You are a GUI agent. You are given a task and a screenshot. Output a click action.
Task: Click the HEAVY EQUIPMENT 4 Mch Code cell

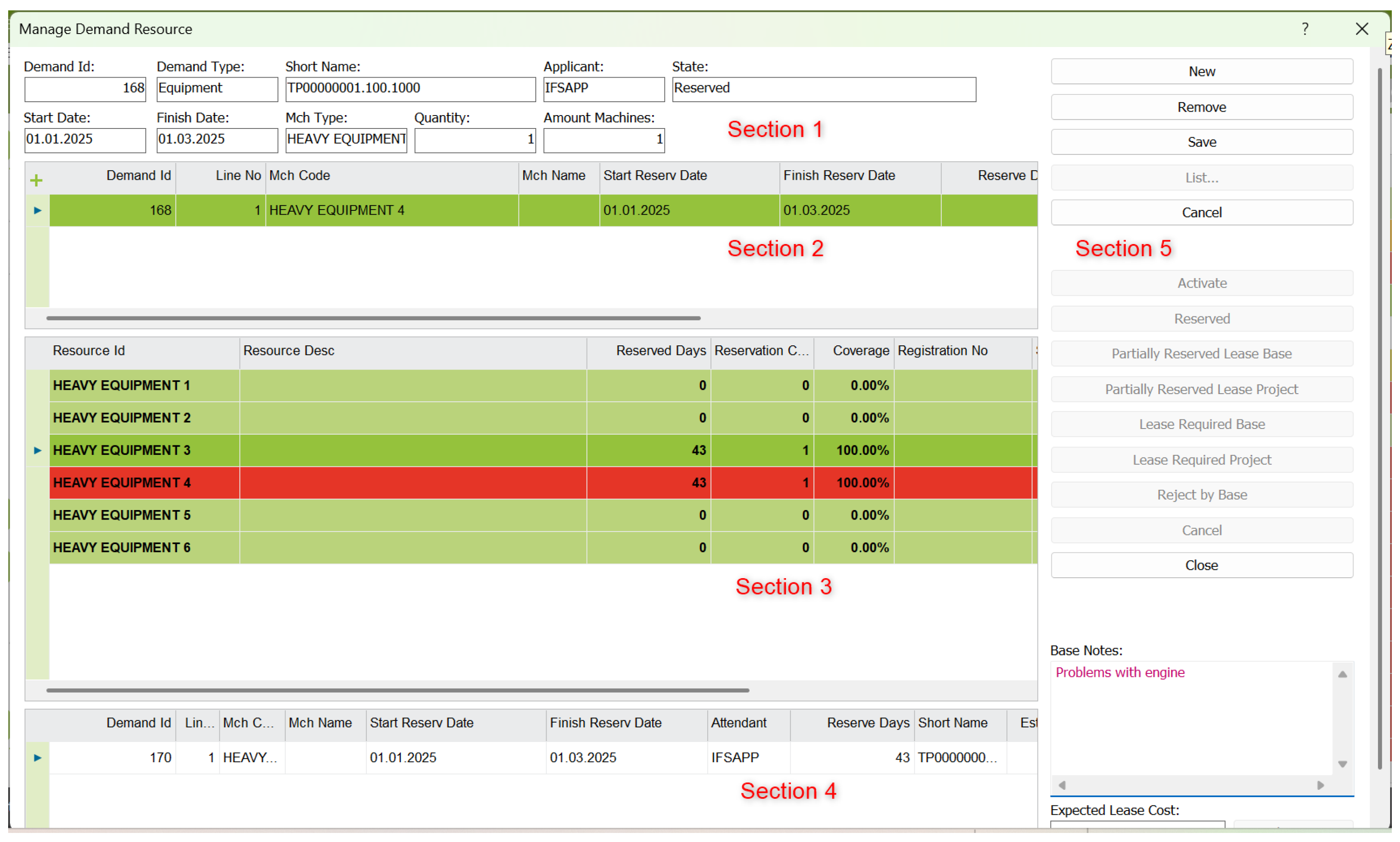tap(391, 210)
